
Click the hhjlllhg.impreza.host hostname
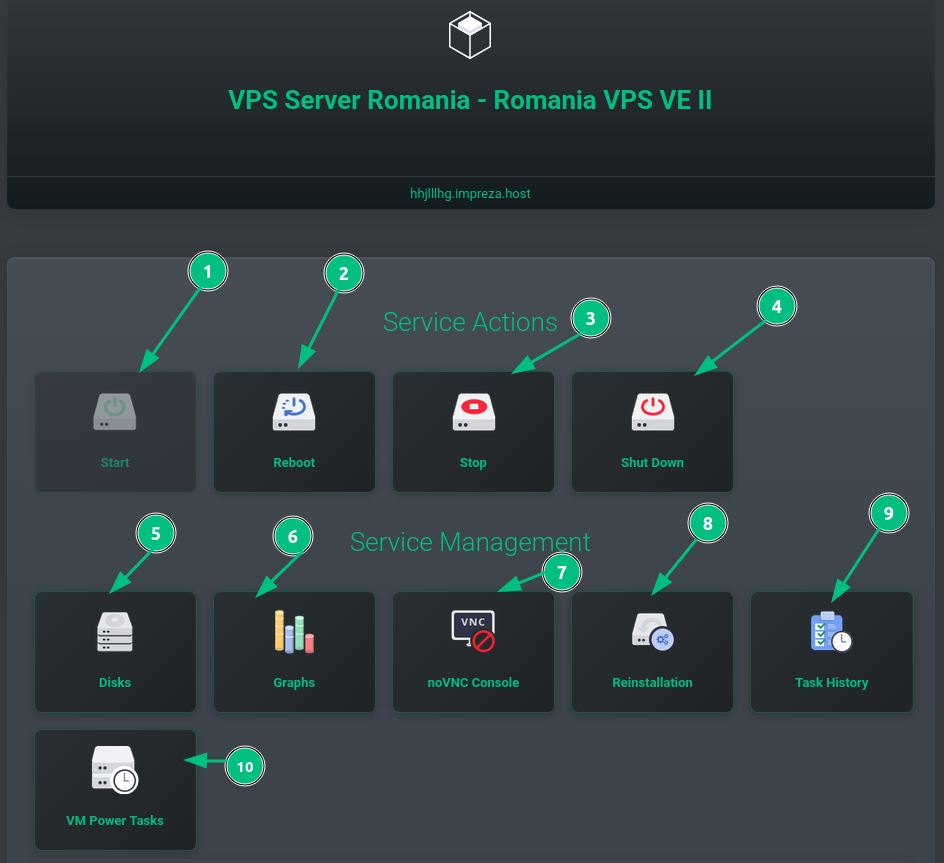(x=470, y=193)
